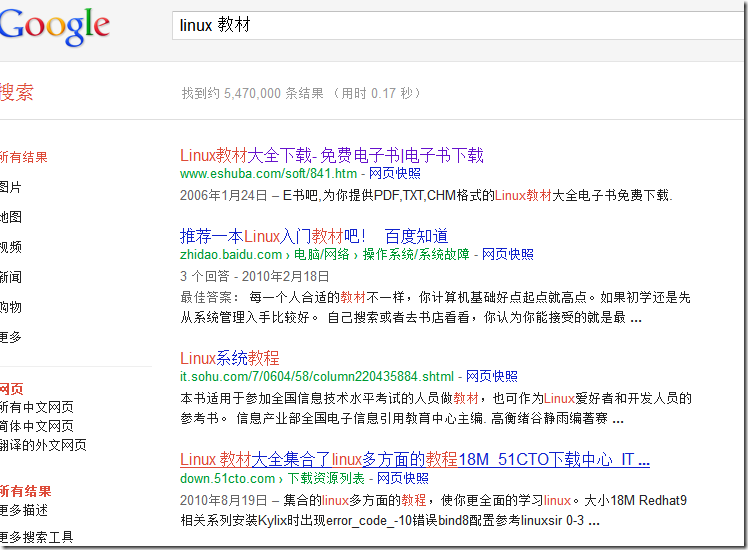Click the text '3 个回答 - 2010年2月18日'
Screen dimensions: 748x550
(255, 276)
